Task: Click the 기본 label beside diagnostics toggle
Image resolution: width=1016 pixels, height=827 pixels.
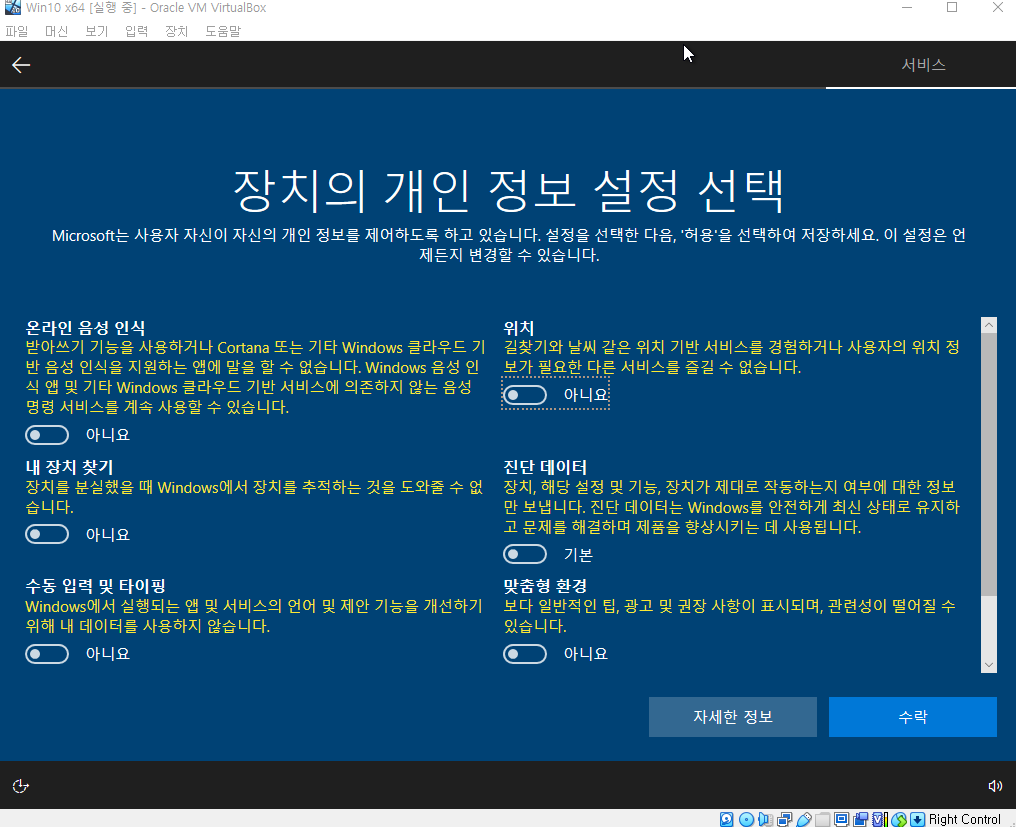Action: click(578, 555)
